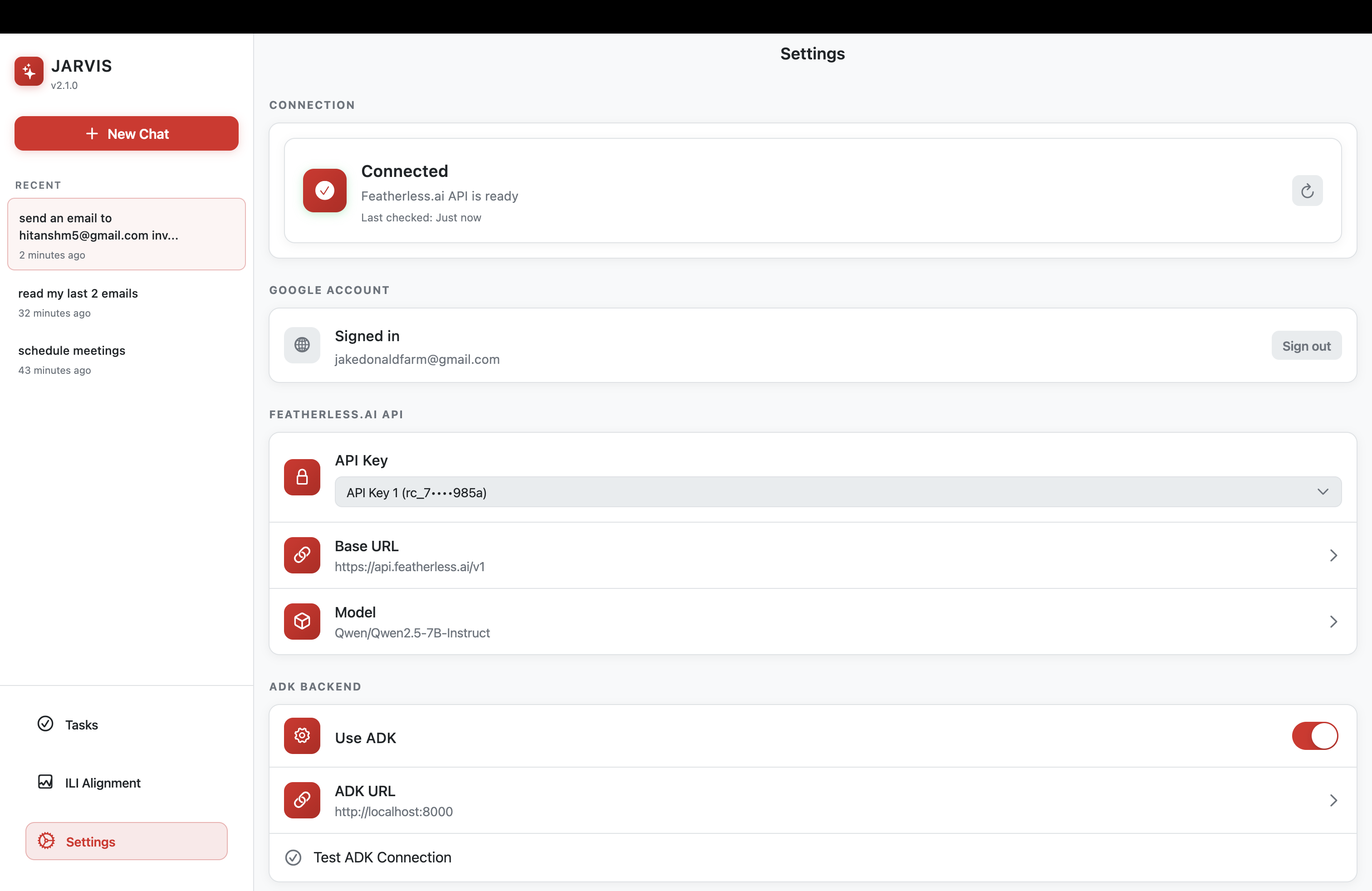Click the globe icon beside Signed in
The height and width of the screenshot is (891, 1372).
point(302,345)
